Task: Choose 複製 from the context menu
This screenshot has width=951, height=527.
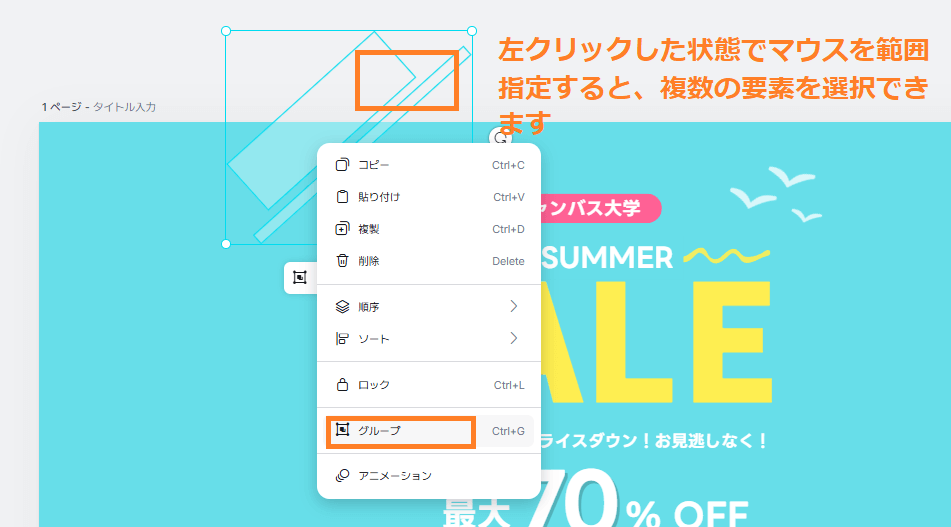Action: 369,229
